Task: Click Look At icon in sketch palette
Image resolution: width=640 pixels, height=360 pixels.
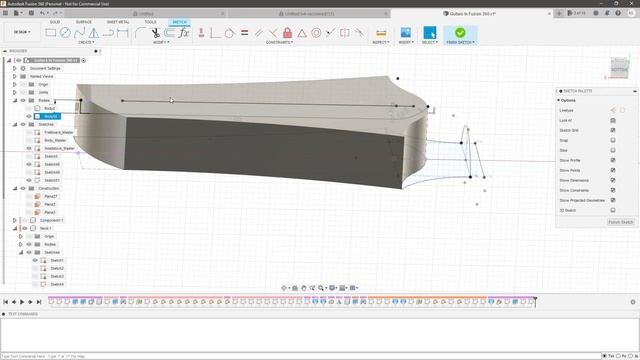Action: pos(613,120)
